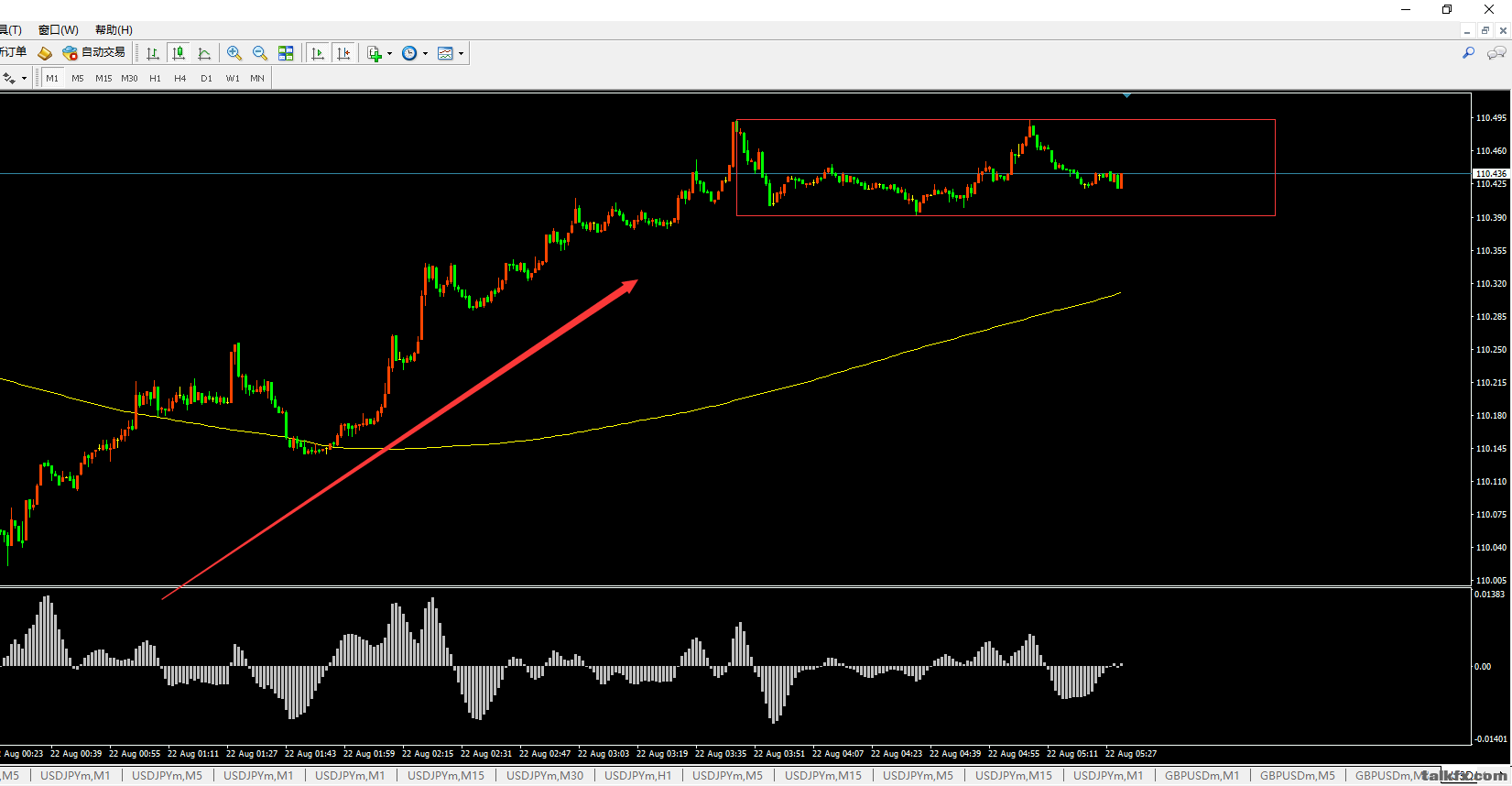Click the chart periods clock icon
Viewport: 1512px width, 786px height.
pos(409,53)
